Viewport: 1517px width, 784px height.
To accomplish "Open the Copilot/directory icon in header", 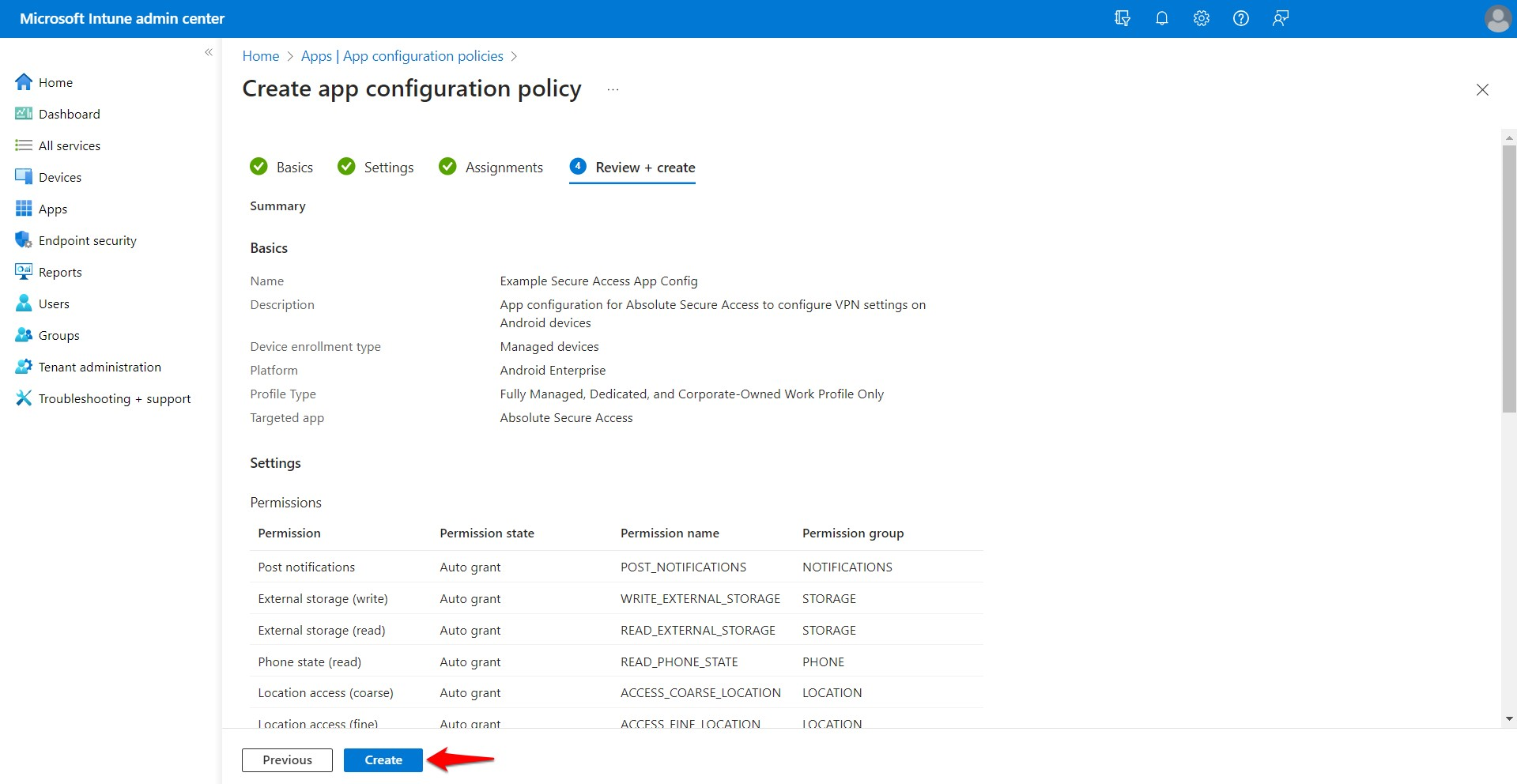I will (1122, 18).
